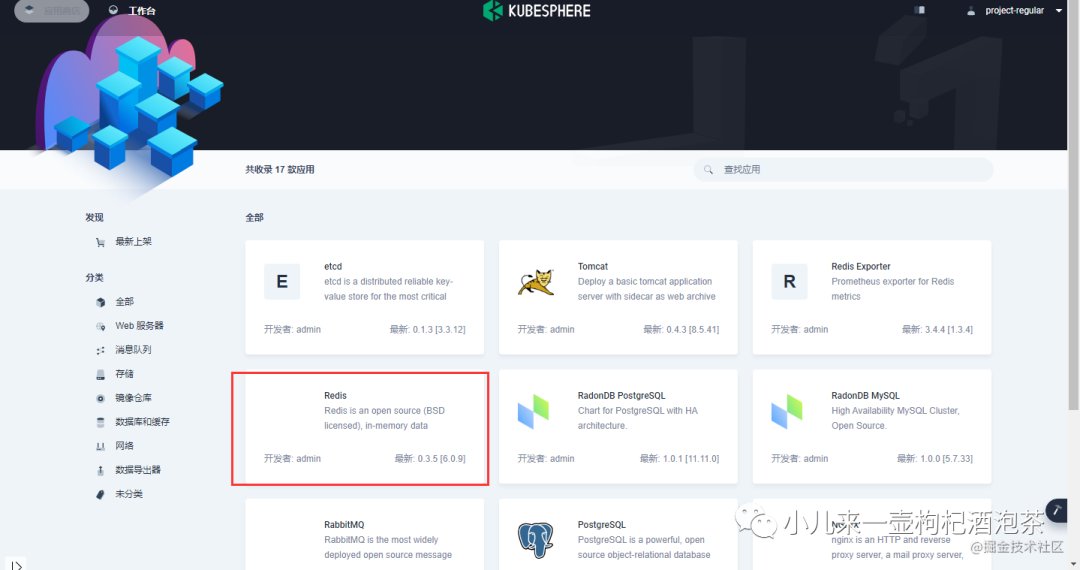
Task: Click the RadonDB PostgreSQL logo
Action: click(534, 412)
